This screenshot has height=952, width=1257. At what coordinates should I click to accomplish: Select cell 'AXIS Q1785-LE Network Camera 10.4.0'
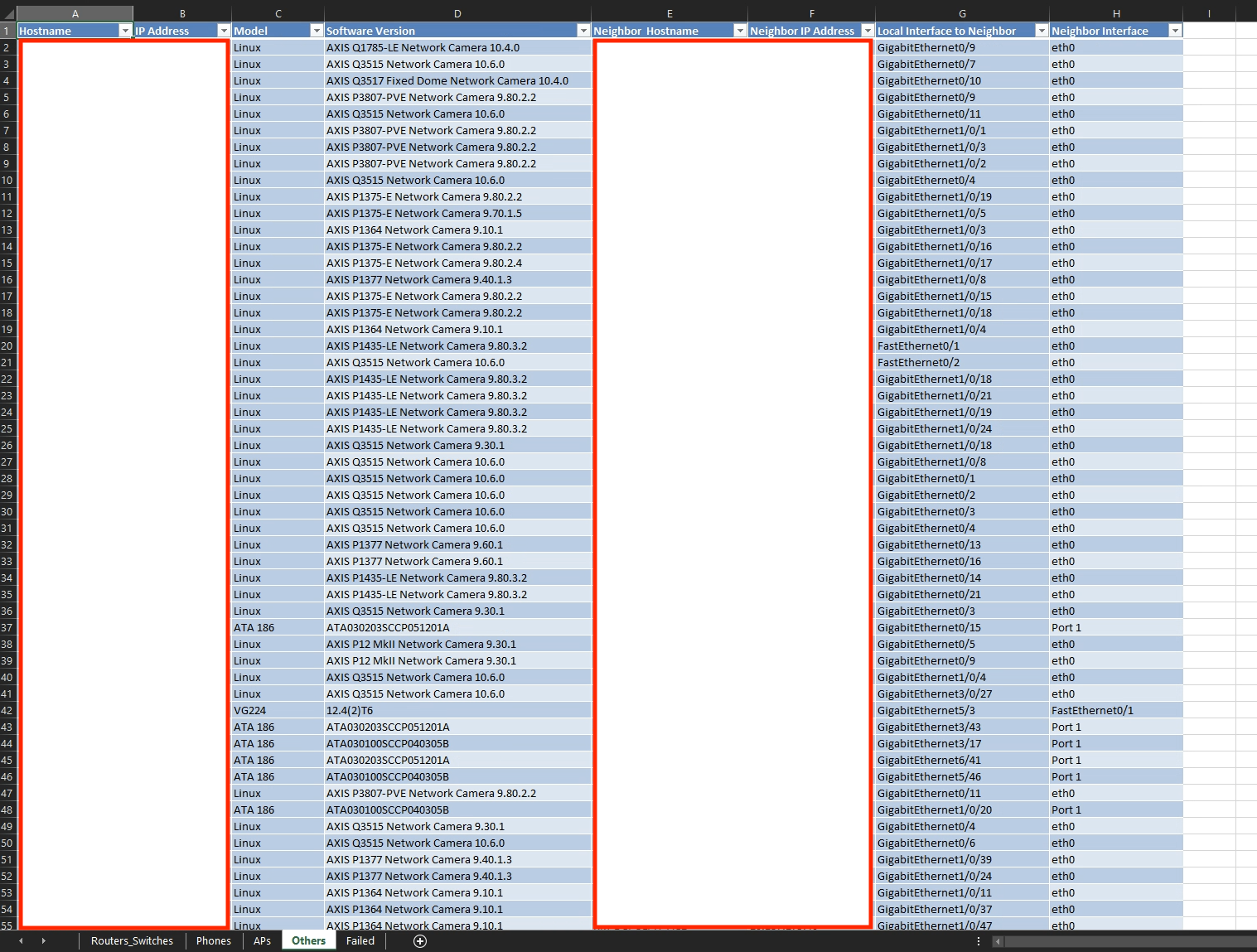tap(457, 47)
